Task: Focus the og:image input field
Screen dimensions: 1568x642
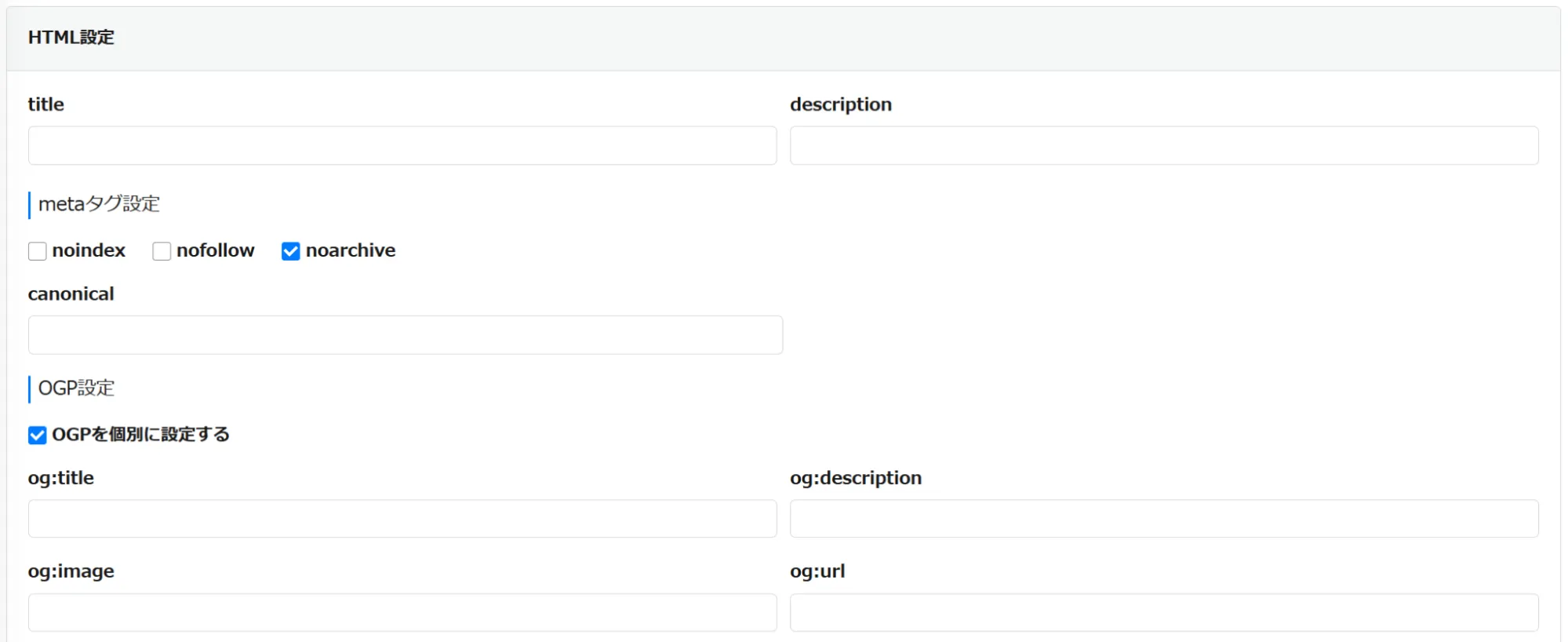Action: click(x=402, y=612)
